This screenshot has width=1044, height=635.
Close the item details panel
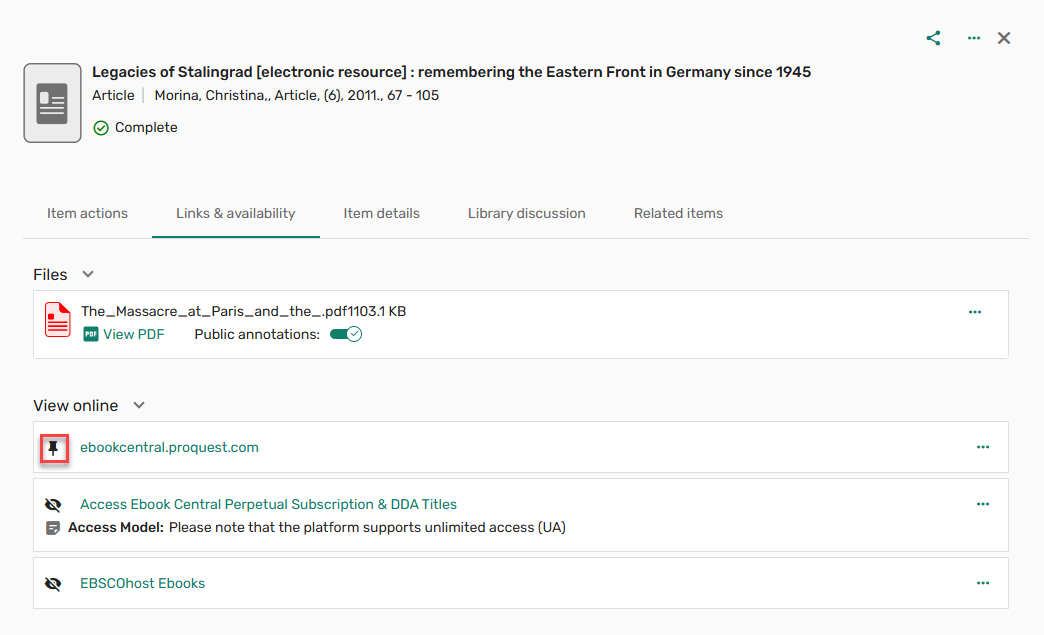tap(1004, 38)
